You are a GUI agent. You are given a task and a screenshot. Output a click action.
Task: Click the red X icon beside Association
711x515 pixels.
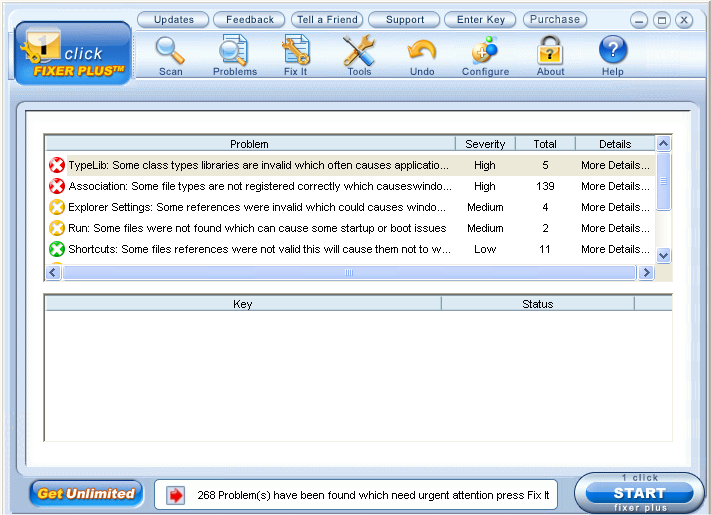point(57,186)
